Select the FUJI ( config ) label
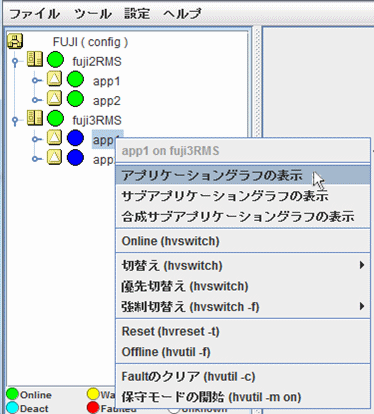This screenshot has width=374, height=414. tap(90, 42)
